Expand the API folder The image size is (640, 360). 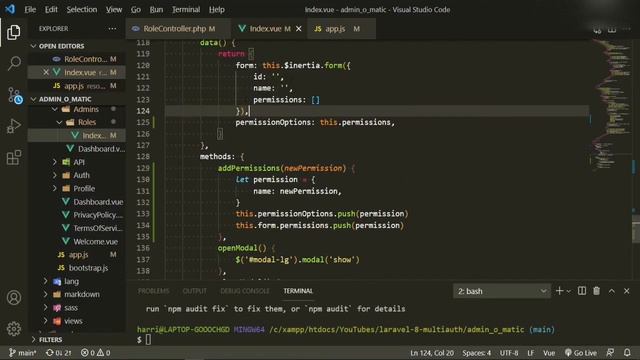coord(79,162)
